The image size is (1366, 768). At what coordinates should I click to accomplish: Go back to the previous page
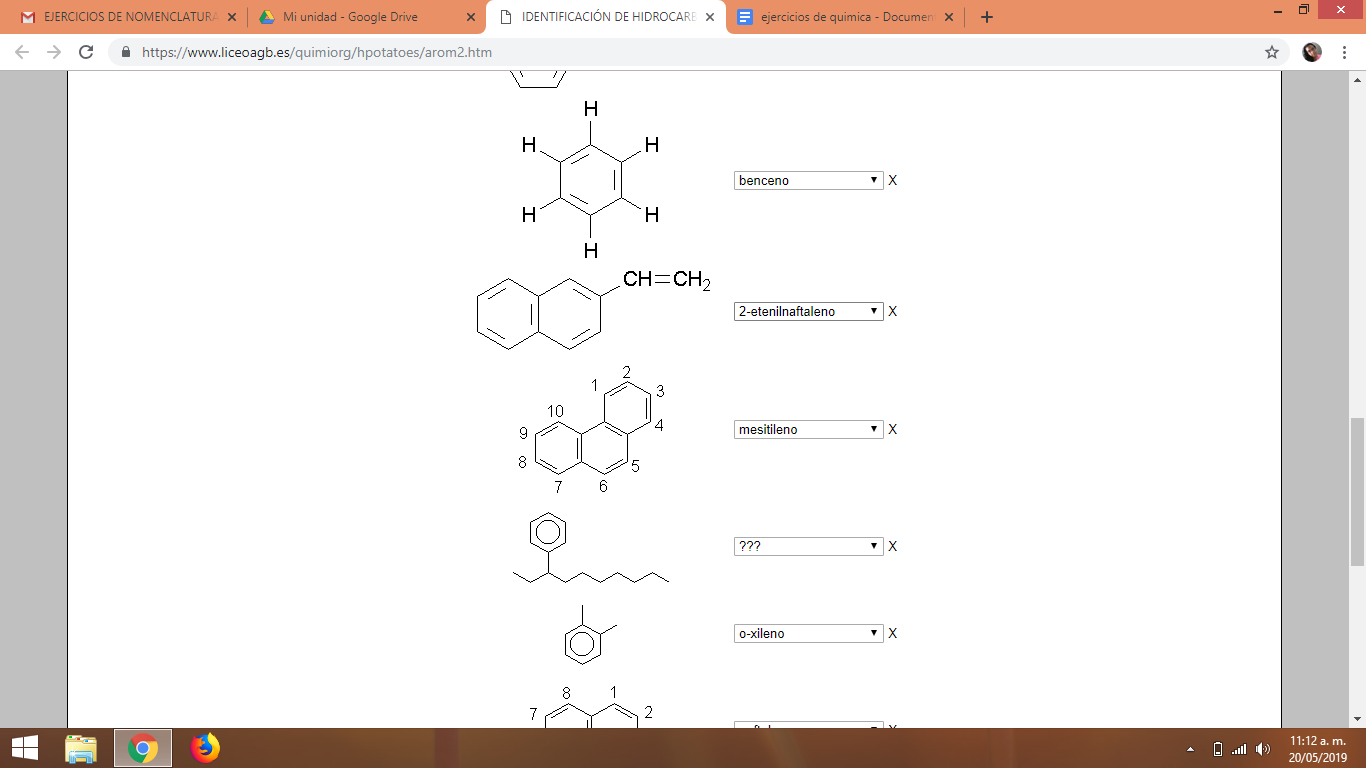point(22,52)
